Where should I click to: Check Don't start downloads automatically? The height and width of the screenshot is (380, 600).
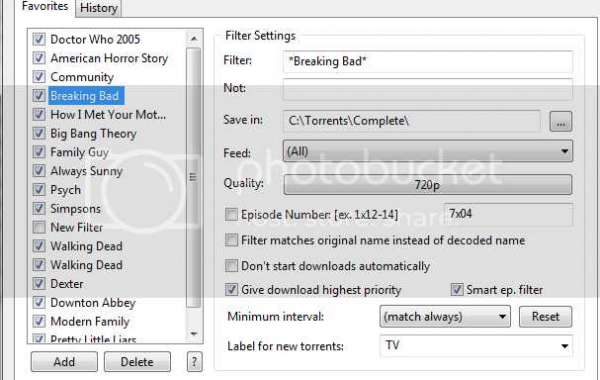pos(231,266)
